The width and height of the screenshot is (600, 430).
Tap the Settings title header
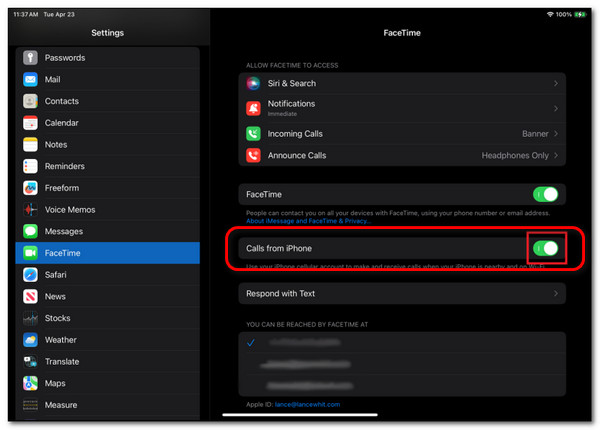(x=108, y=33)
